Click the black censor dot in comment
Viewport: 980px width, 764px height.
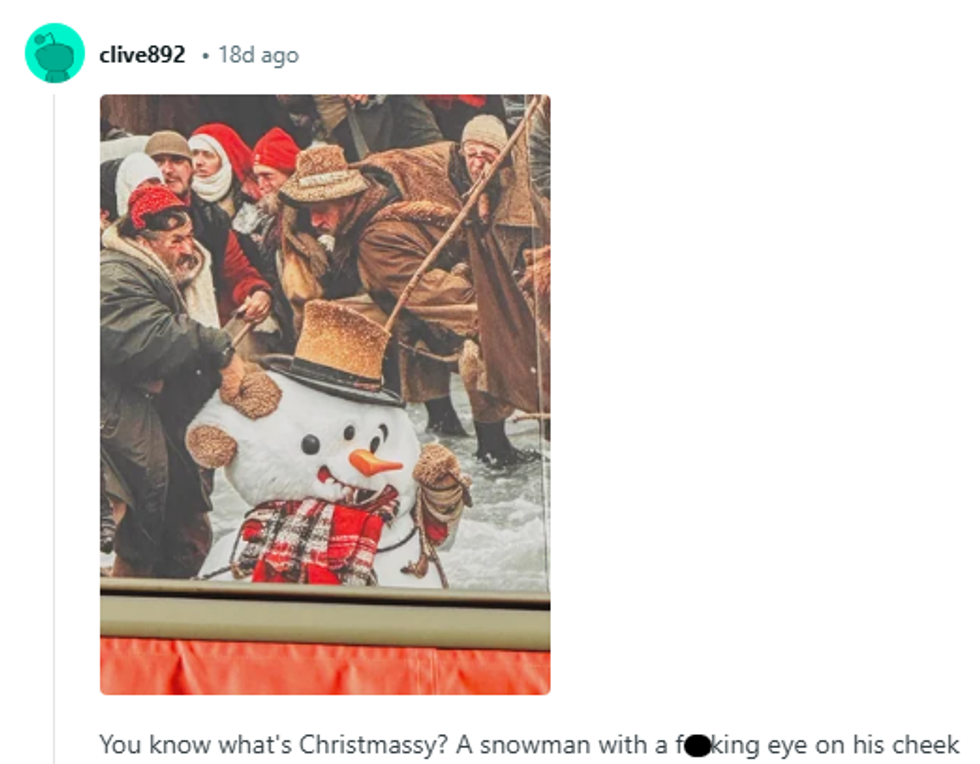point(698,745)
